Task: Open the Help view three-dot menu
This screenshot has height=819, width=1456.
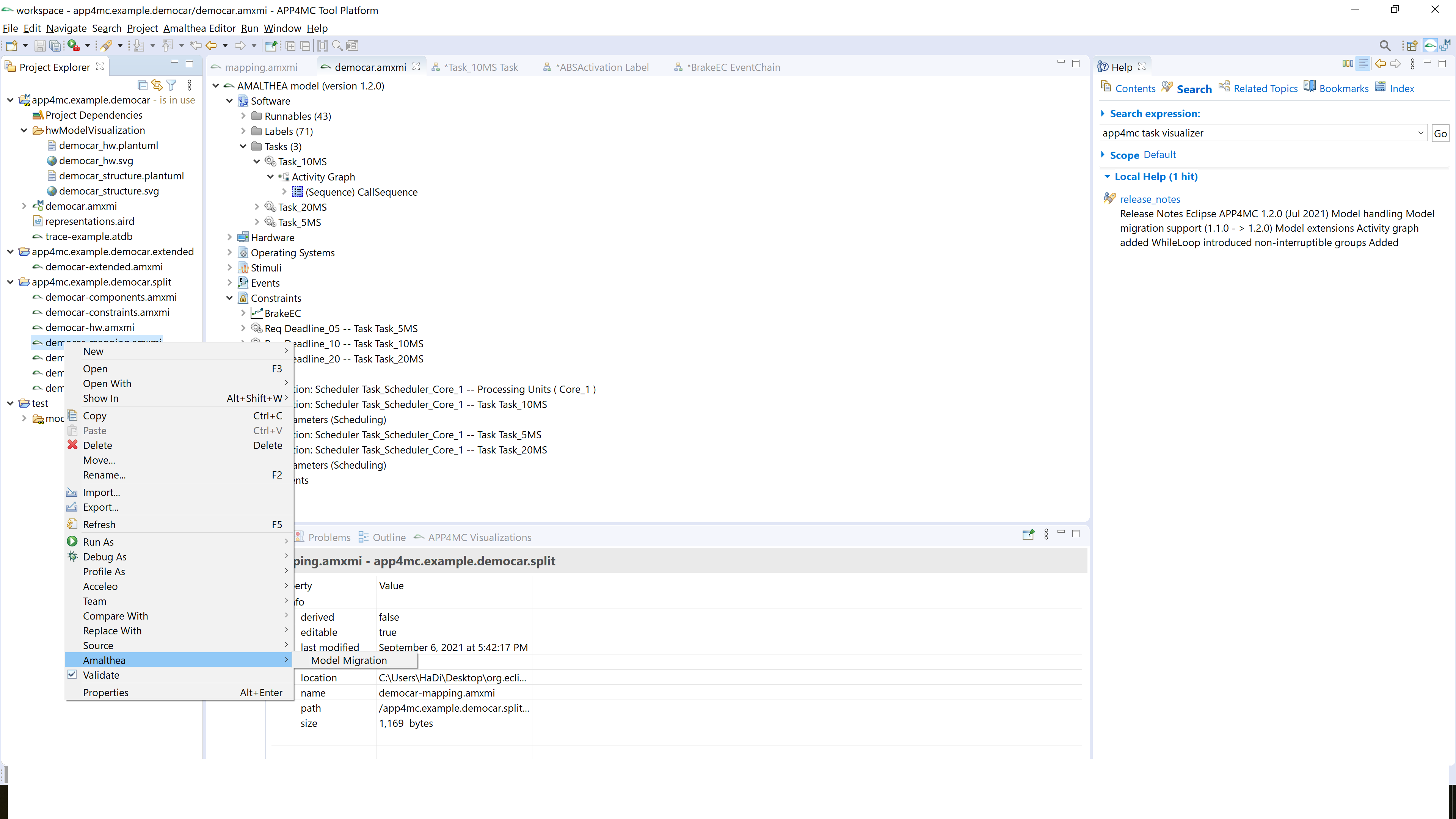Action: 1412,64
